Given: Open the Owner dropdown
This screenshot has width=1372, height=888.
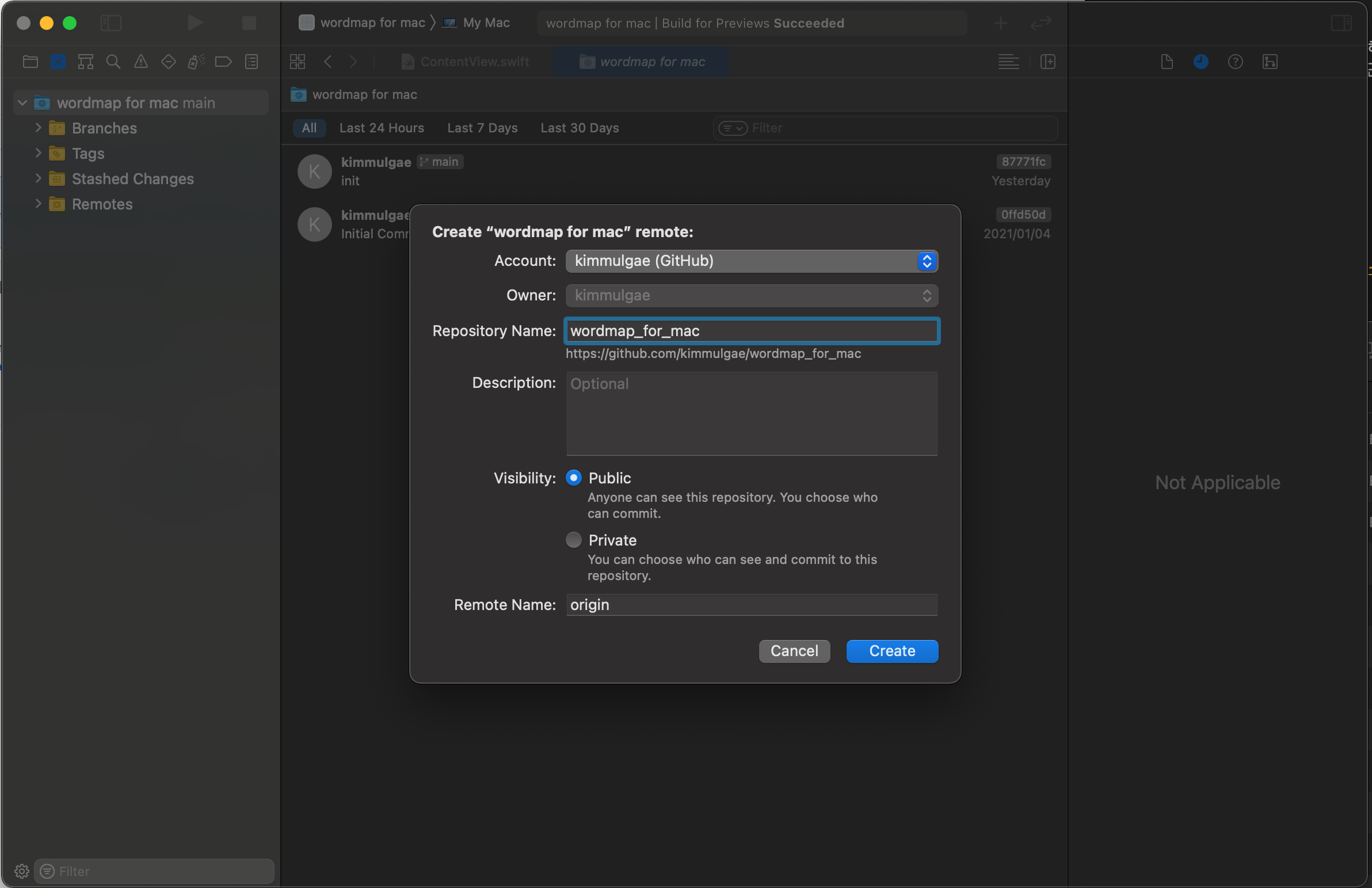Looking at the screenshot, I should [x=752, y=296].
